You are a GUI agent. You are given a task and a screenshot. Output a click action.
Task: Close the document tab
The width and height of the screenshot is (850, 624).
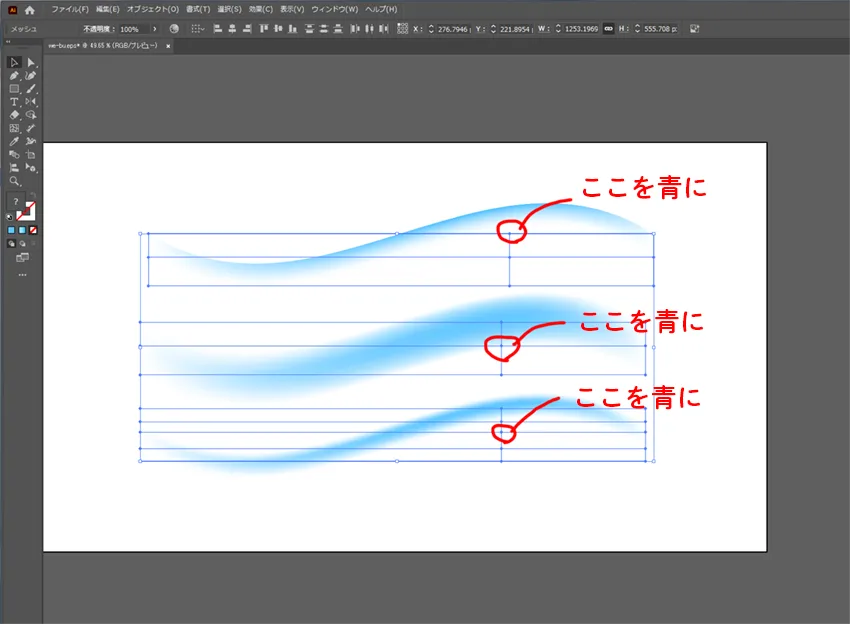pos(168,46)
